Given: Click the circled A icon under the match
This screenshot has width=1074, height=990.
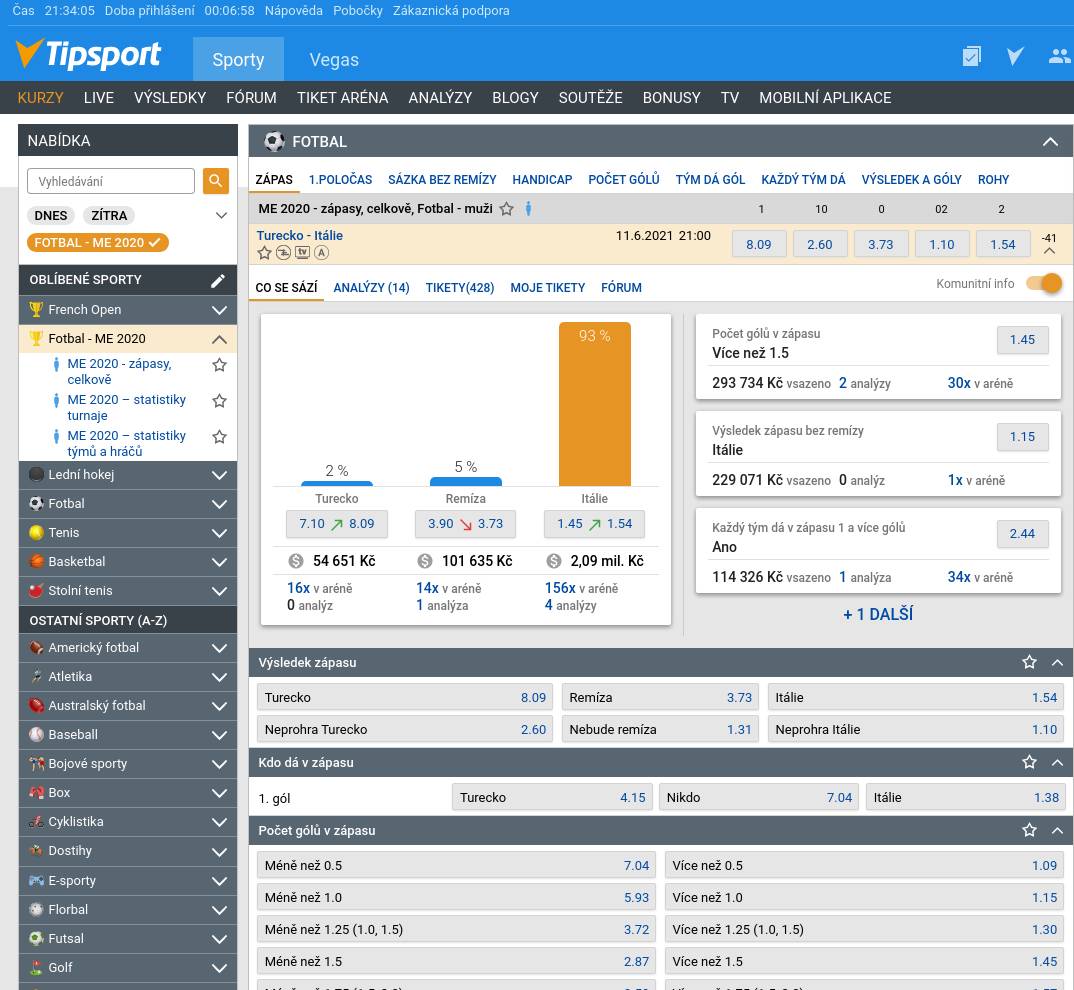Looking at the screenshot, I should point(321,253).
